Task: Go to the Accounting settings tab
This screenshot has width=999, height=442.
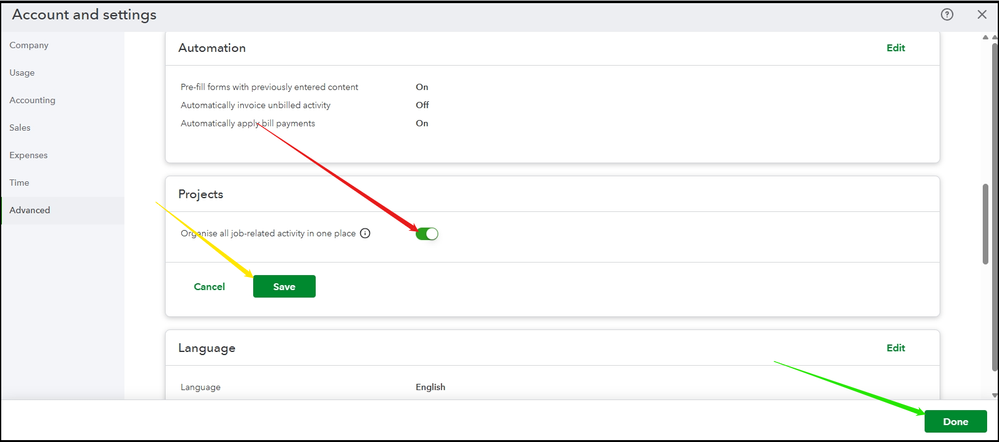Action: [x=33, y=101]
